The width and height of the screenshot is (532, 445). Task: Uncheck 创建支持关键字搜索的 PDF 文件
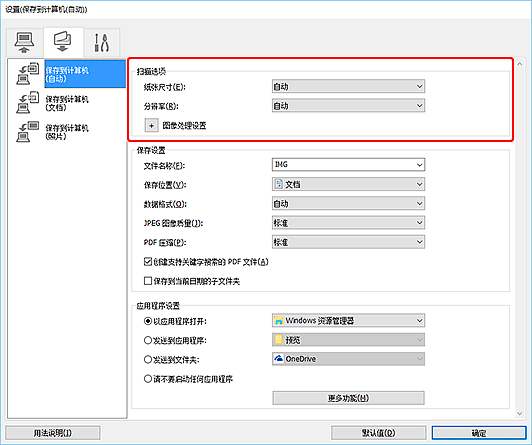148,262
